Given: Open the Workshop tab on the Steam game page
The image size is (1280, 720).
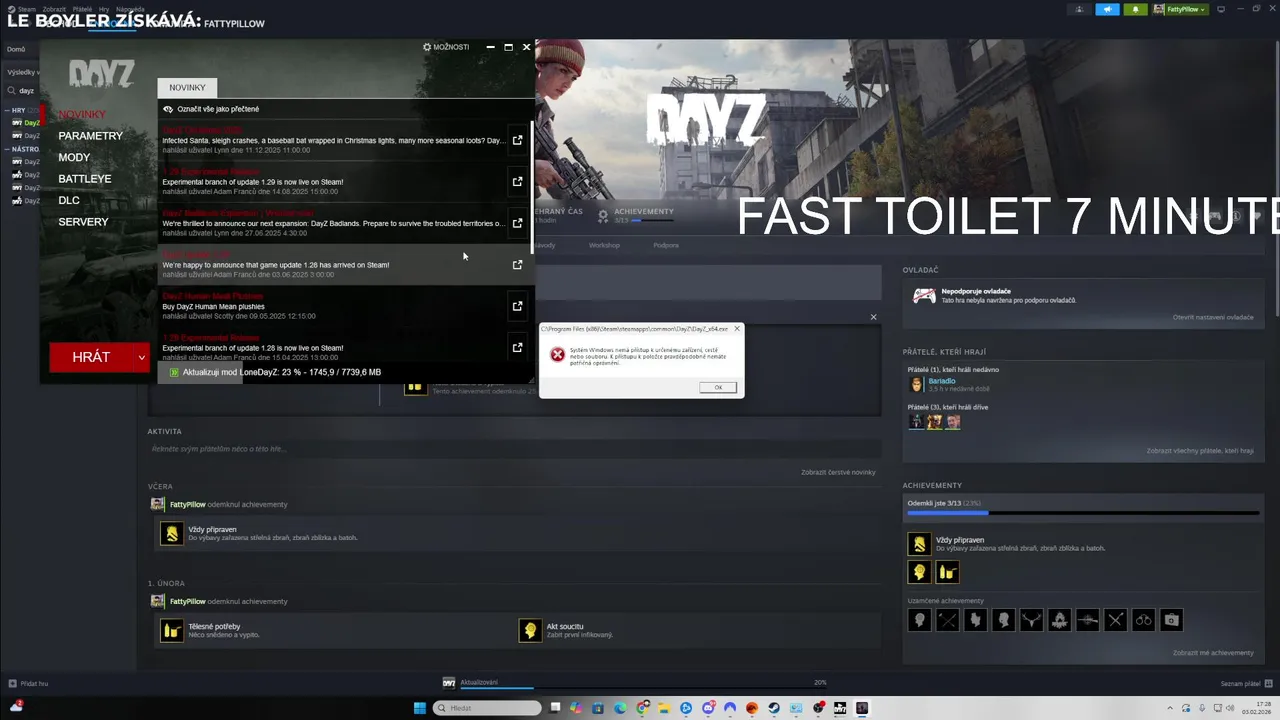Looking at the screenshot, I should pos(604,245).
